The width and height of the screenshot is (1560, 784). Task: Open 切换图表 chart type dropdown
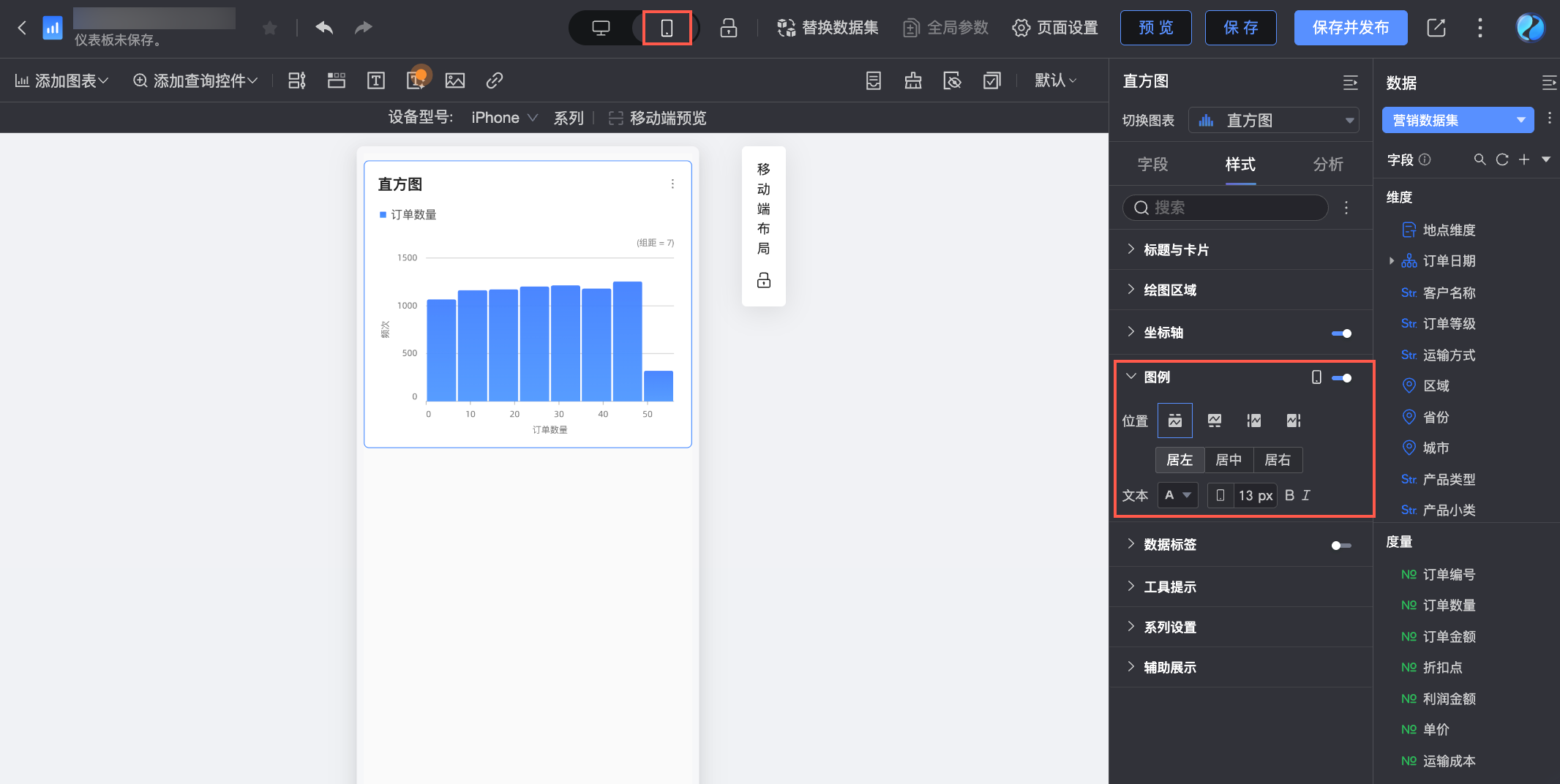click(1274, 121)
